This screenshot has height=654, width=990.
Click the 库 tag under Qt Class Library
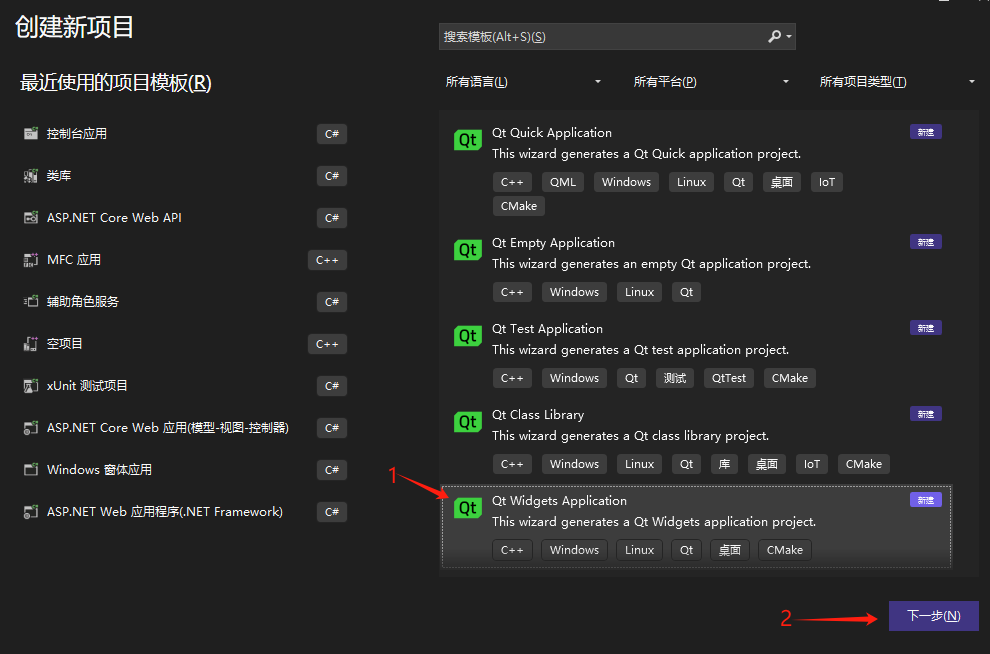click(724, 464)
